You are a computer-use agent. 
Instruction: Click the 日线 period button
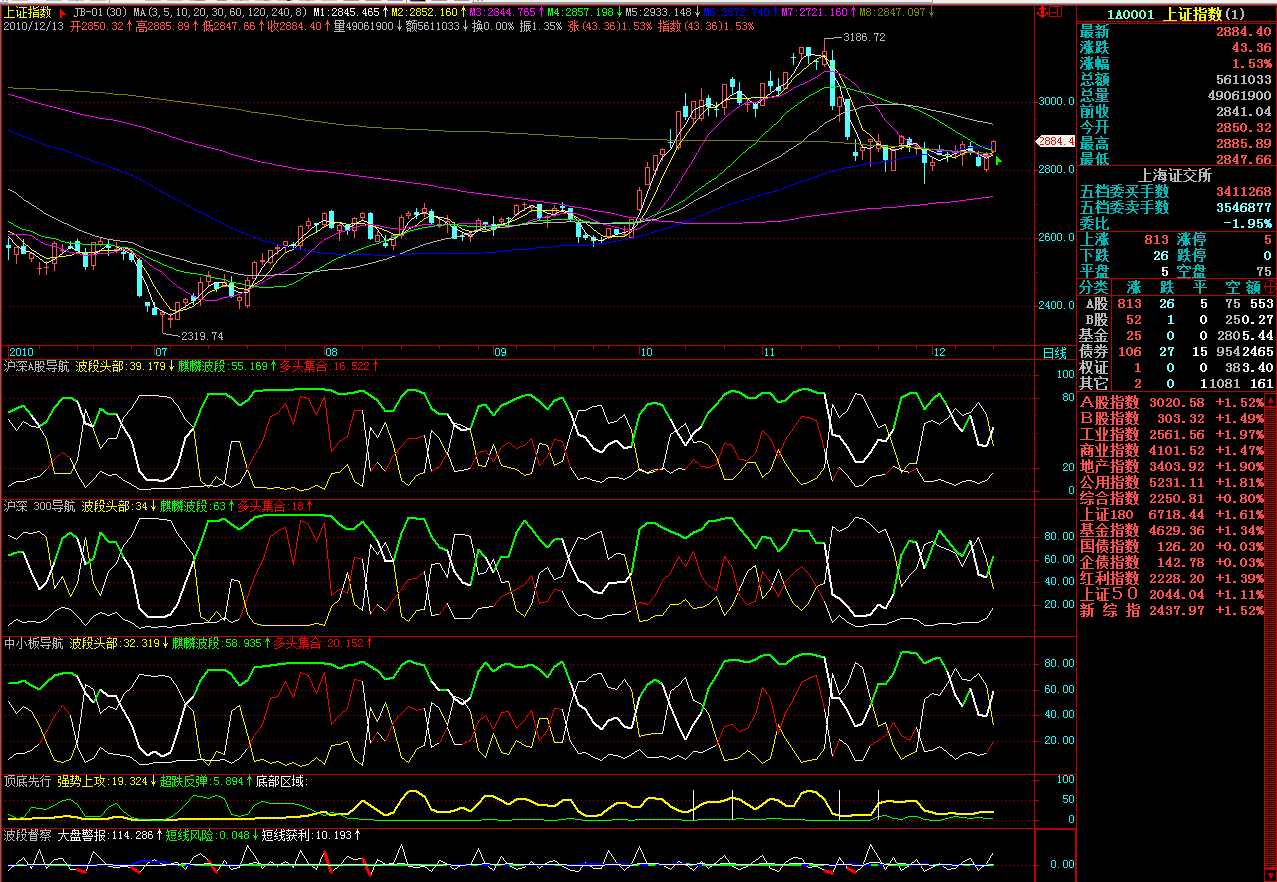click(1055, 353)
